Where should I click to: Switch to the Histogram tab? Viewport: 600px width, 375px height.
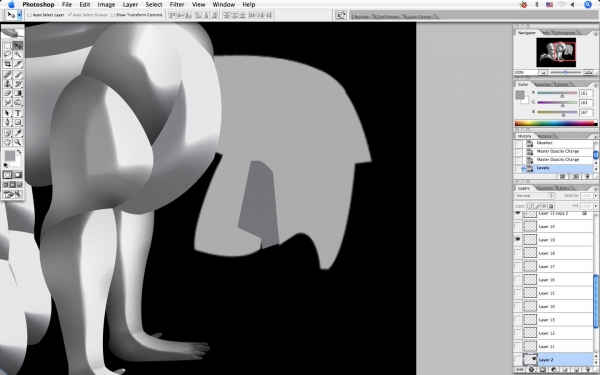coord(565,33)
